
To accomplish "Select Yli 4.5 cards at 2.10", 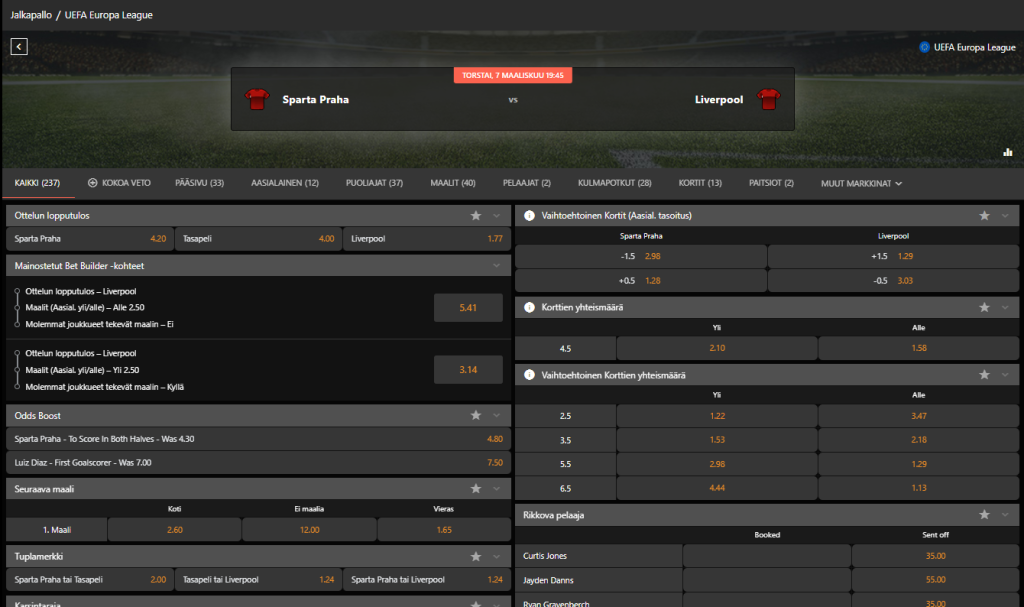I will pos(717,348).
